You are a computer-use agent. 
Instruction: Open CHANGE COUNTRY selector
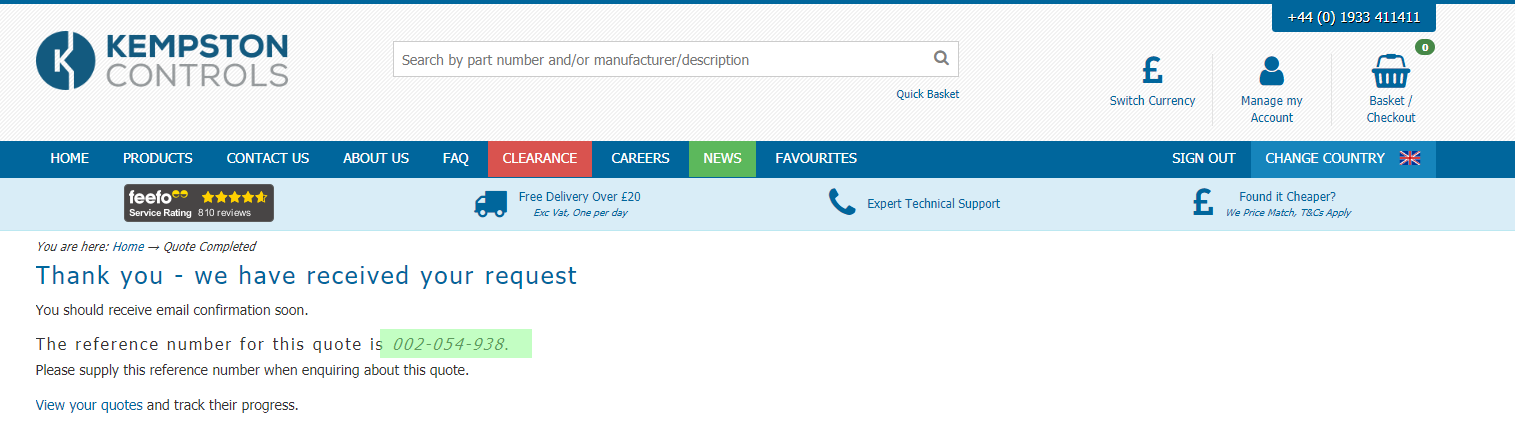coord(1343,158)
